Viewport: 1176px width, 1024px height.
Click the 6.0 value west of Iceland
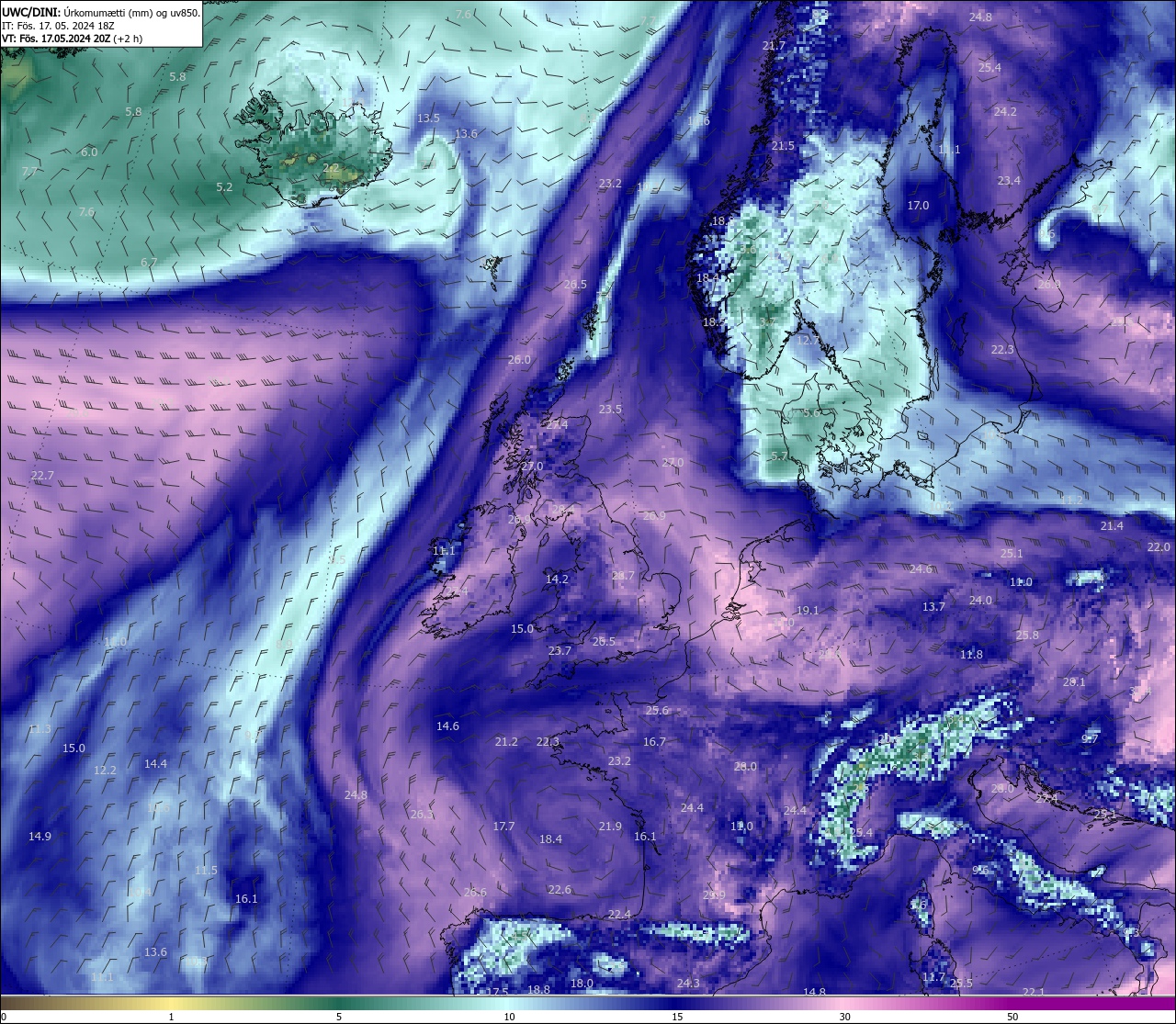89,152
